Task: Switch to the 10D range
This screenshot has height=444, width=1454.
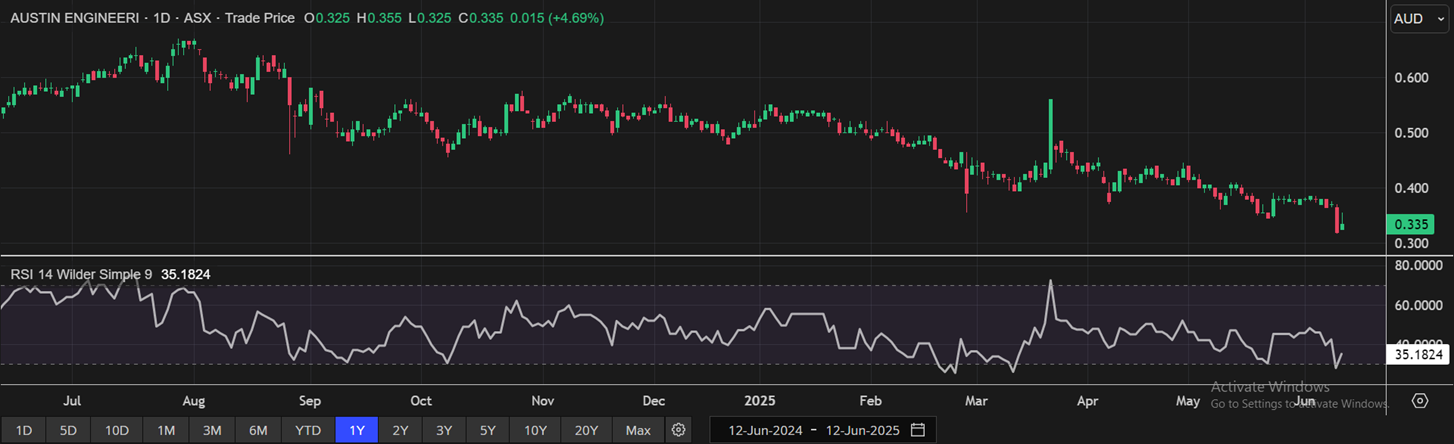Action: pos(117,430)
